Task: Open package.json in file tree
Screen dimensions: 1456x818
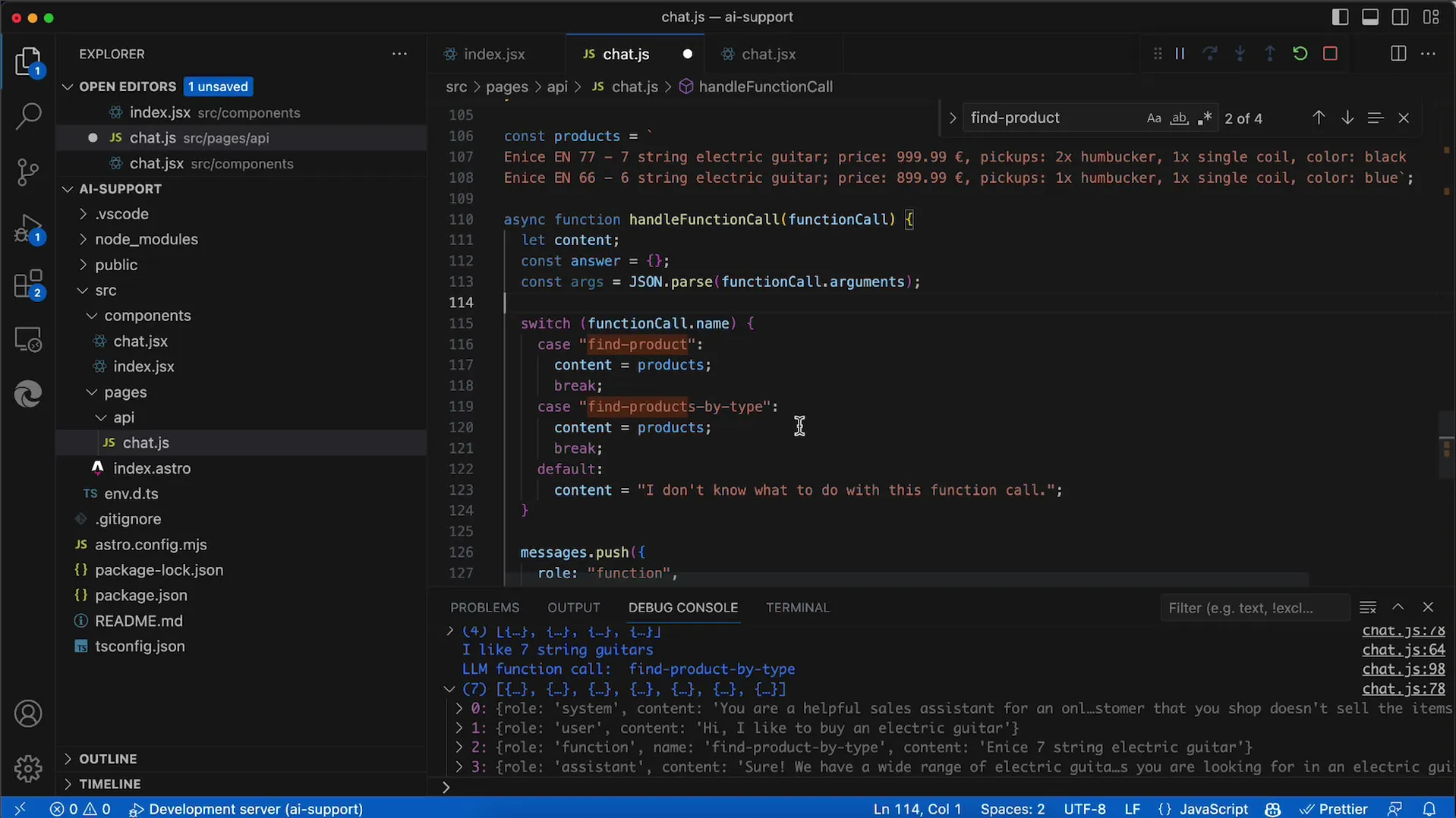Action: pyautogui.click(x=140, y=596)
